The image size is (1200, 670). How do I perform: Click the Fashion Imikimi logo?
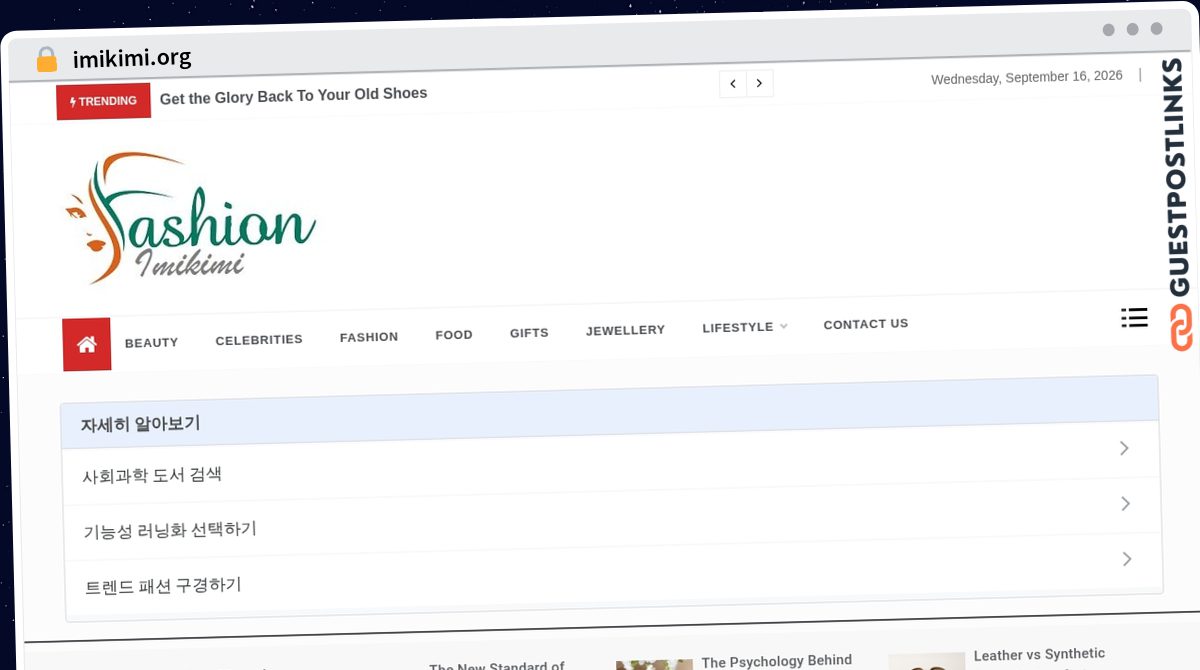pyautogui.click(x=191, y=218)
